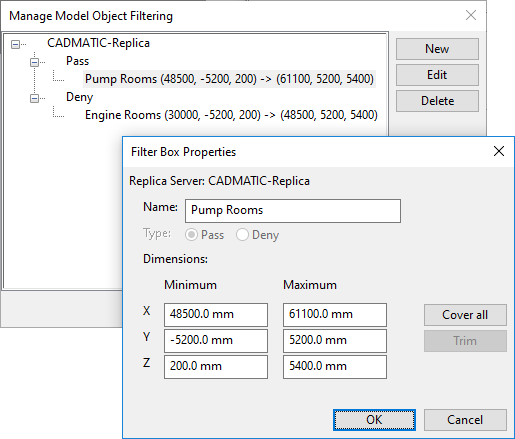This screenshot has width=515, height=439.
Task: Choose the Pass radio option
Action: (191, 235)
